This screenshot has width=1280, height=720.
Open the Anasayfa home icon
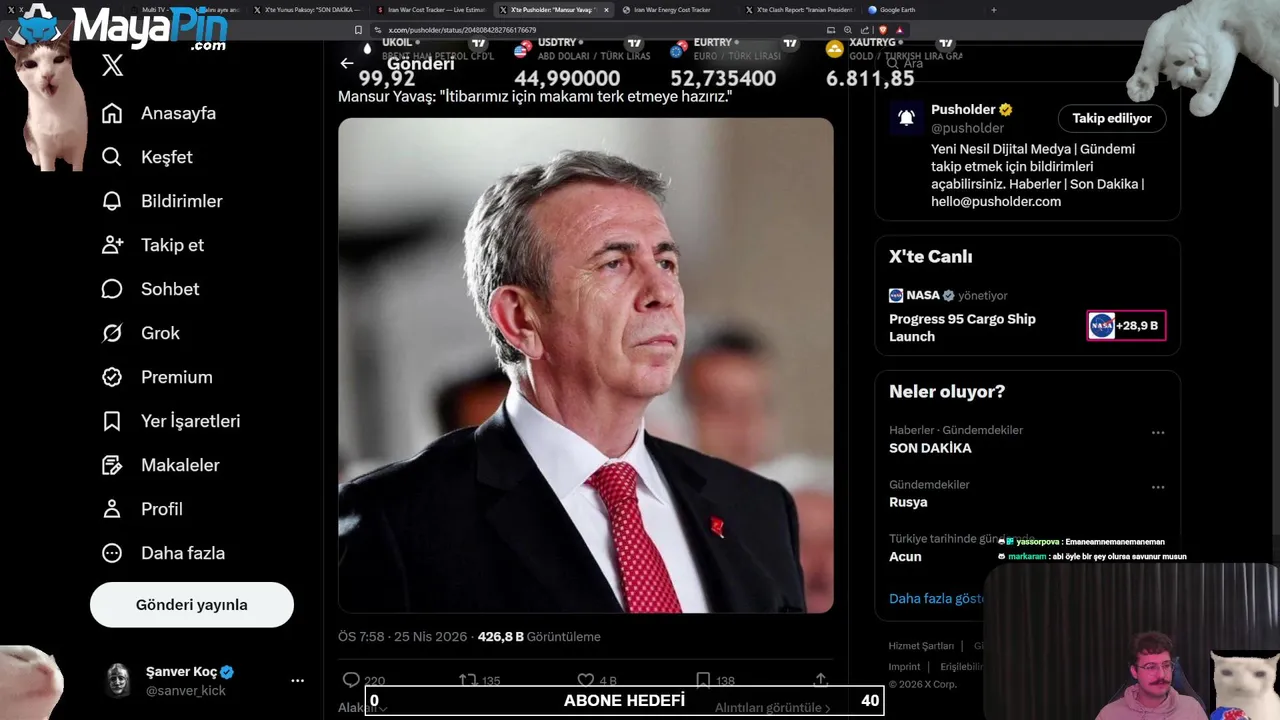112,113
